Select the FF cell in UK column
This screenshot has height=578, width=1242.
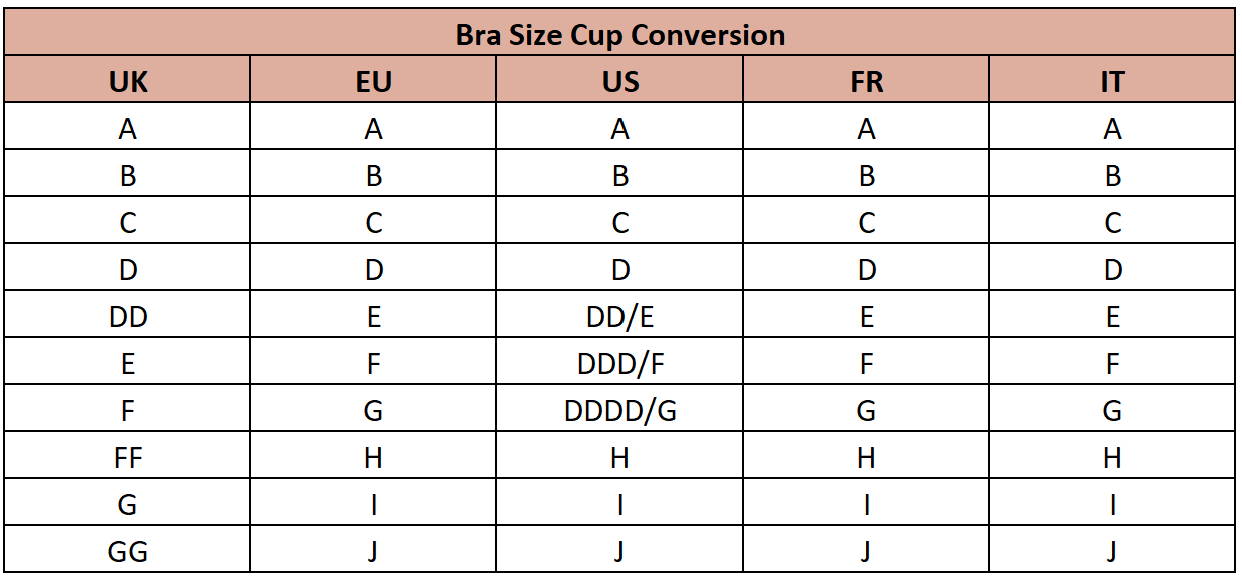click(127, 458)
